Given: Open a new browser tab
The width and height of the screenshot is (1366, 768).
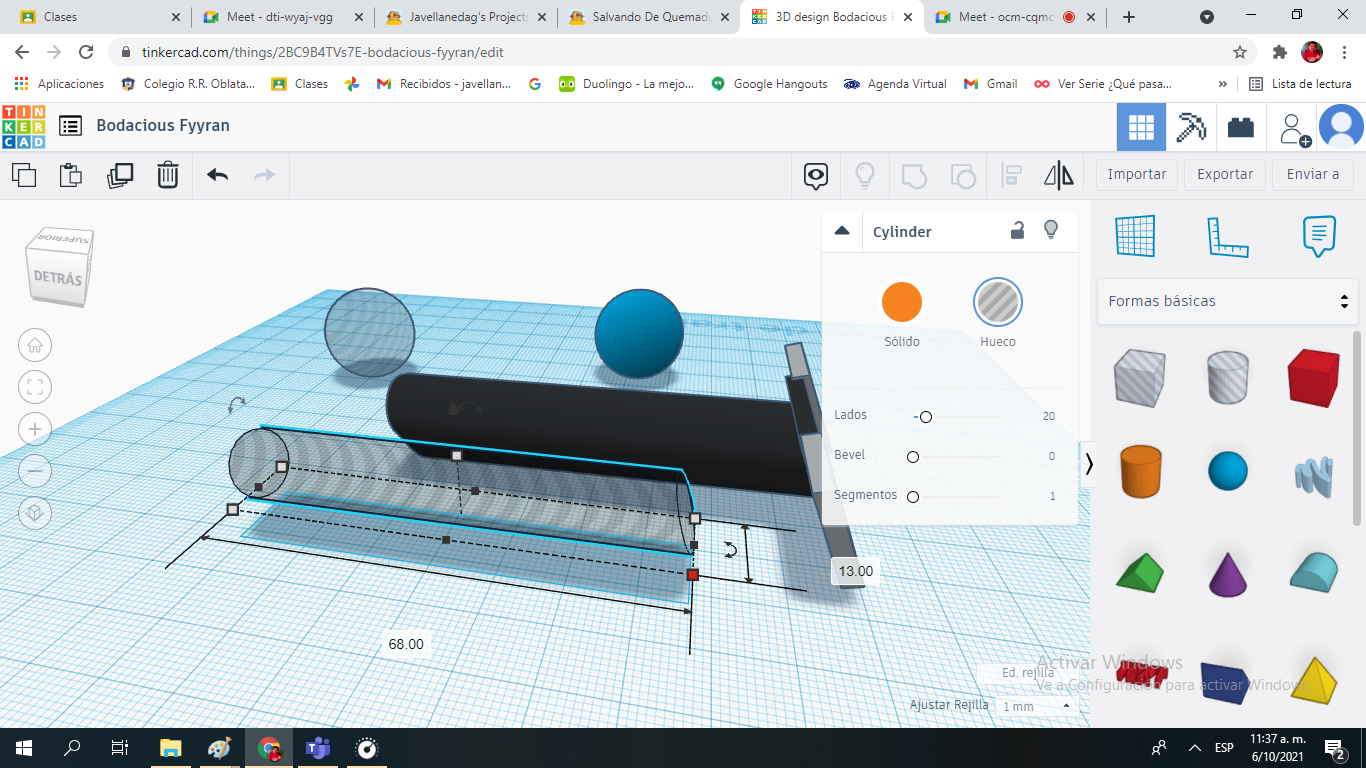Looking at the screenshot, I should tap(1129, 17).
